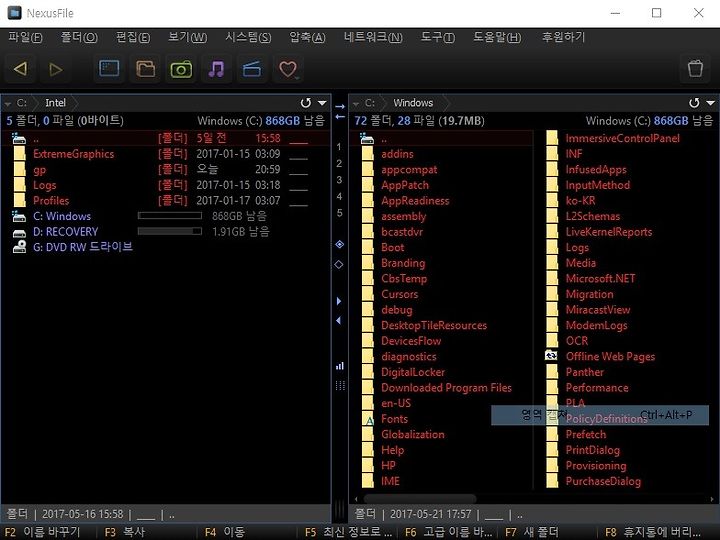The image size is (720, 540).
Task: Expand the left panel drive selector arrow before C:
Action: tap(8, 104)
